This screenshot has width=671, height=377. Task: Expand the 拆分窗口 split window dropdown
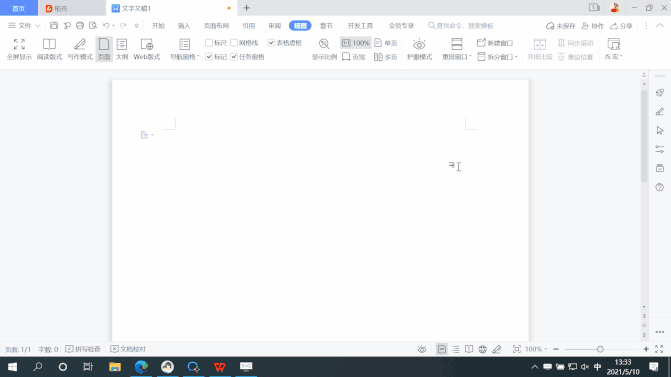pos(497,56)
